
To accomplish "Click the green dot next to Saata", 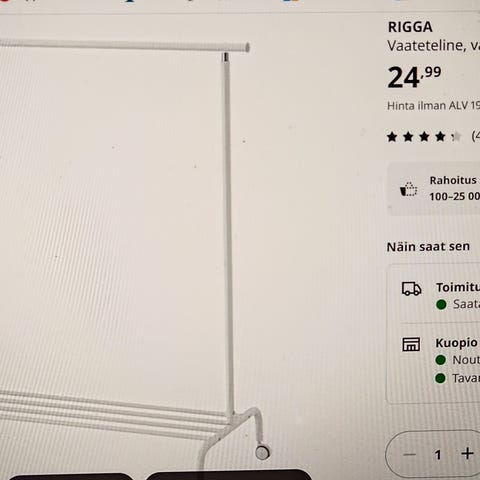I will click(x=441, y=304).
